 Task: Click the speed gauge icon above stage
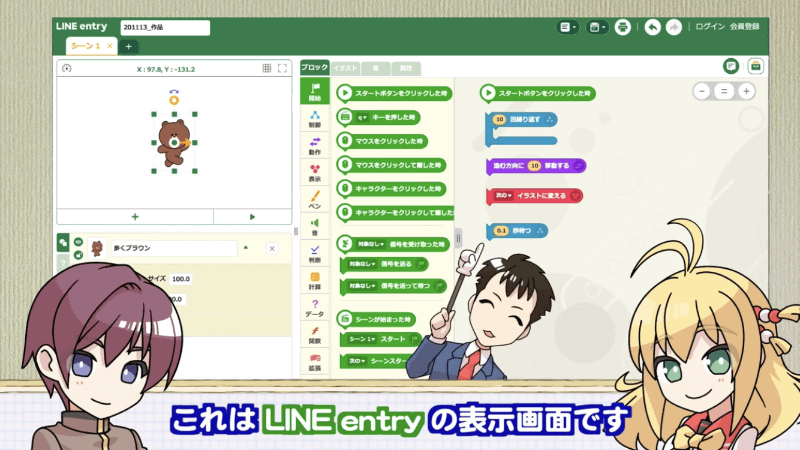tap(67, 68)
